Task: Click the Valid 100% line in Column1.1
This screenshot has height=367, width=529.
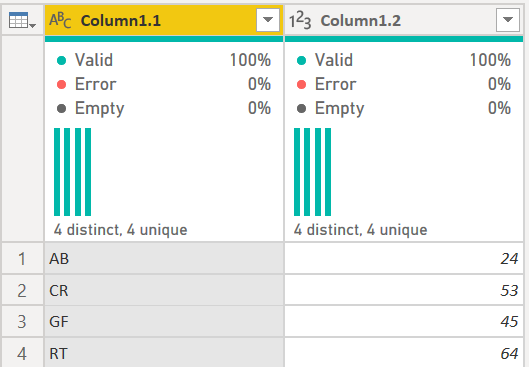Action: (x=164, y=60)
